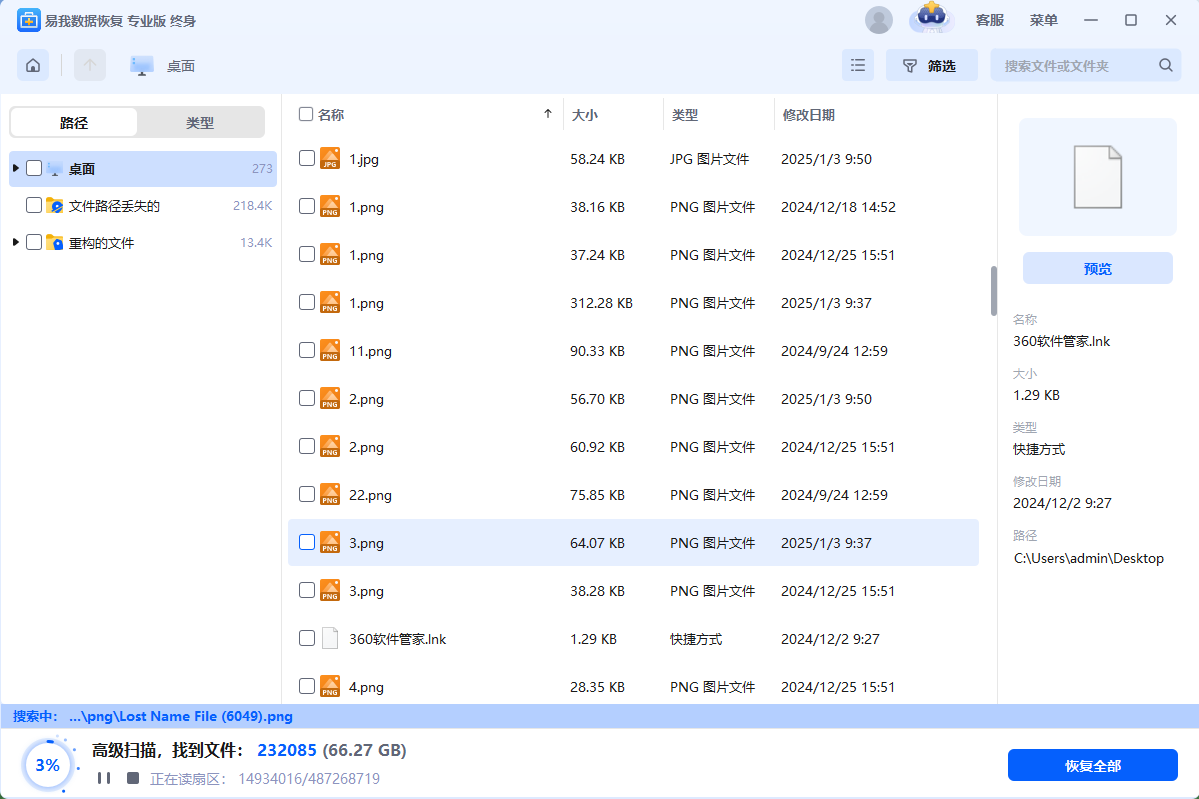Viewport: 1199px width, 799px height.
Task: Expand the 桌面 tree node
Action: tap(16, 168)
